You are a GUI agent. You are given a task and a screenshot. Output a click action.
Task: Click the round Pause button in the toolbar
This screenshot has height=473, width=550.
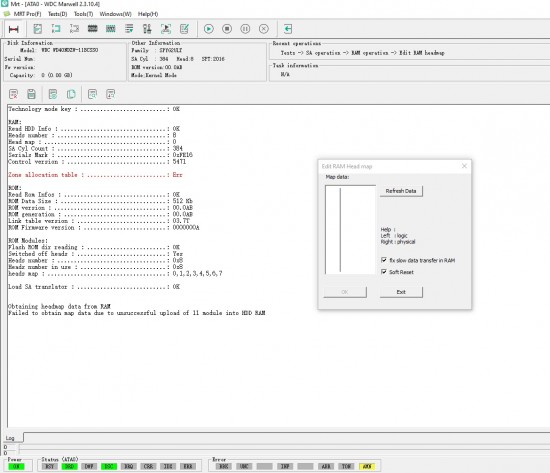tap(245, 29)
